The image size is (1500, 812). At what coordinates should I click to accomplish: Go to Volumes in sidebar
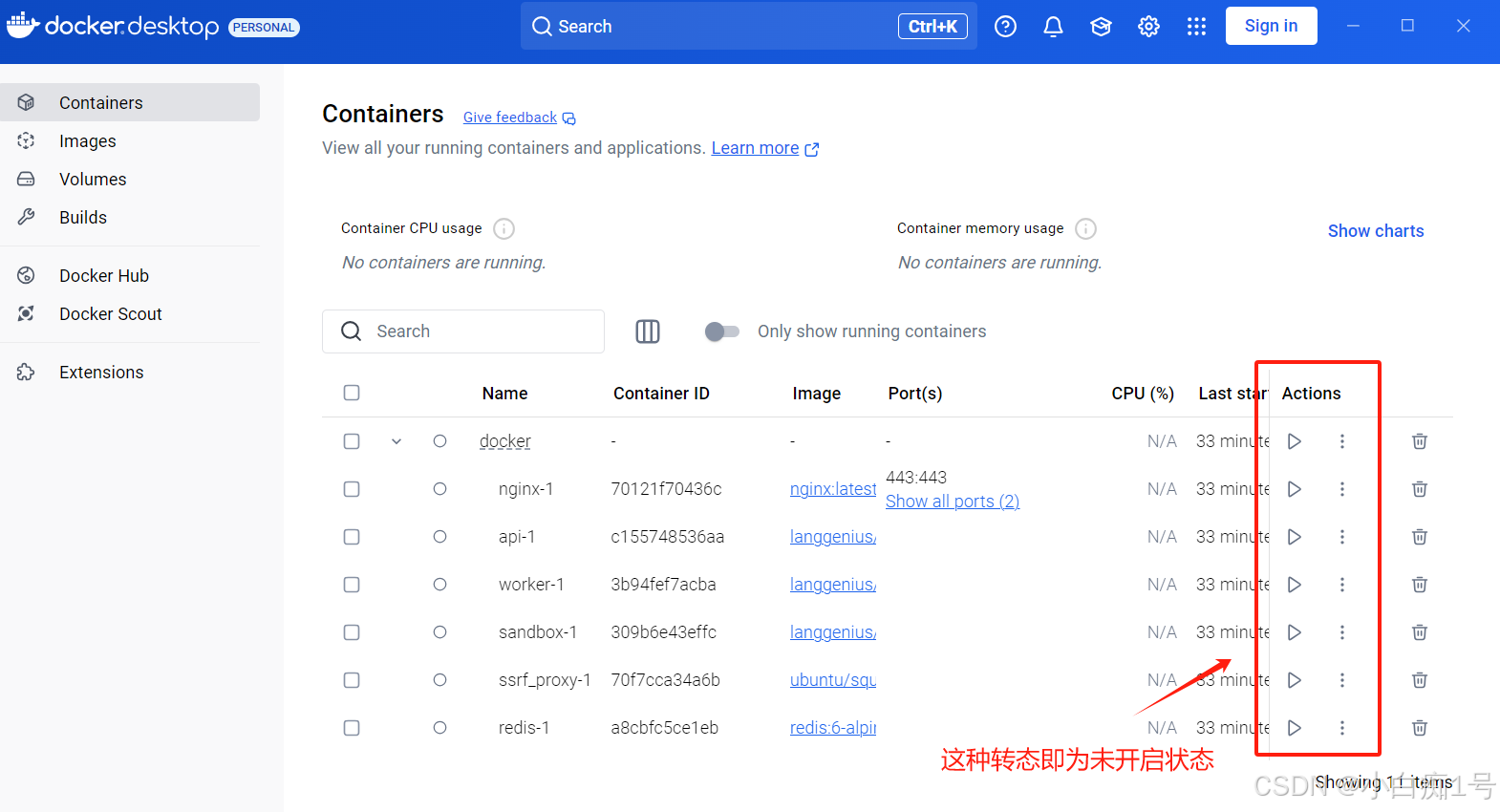(130, 179)
